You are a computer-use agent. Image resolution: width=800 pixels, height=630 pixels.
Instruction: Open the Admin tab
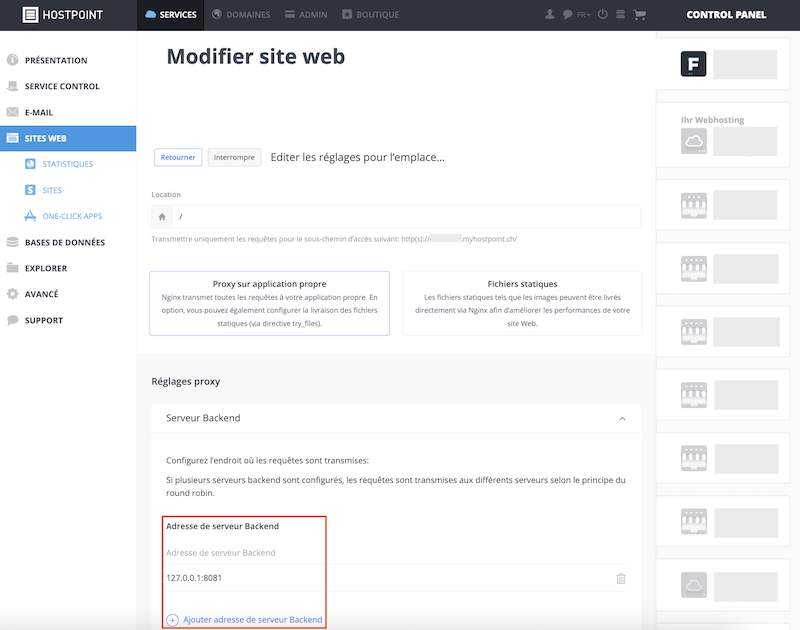[306, 15]
